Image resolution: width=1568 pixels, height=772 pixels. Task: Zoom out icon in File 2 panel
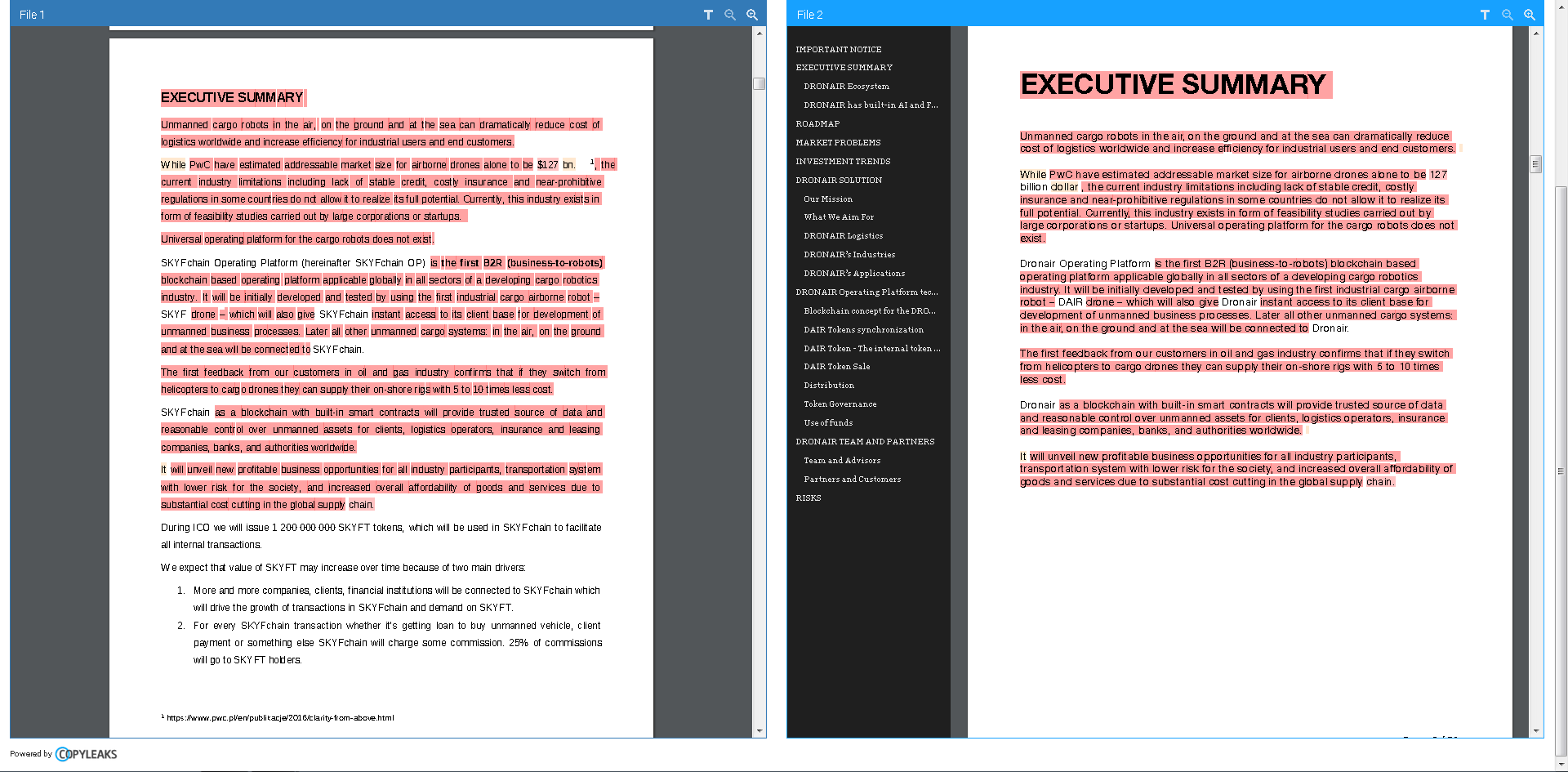coord(1508,15)
